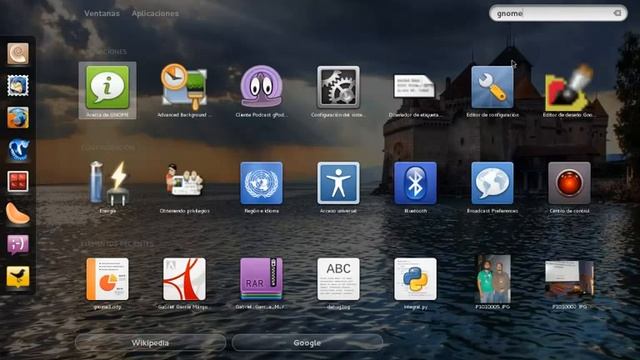Launch the shell-icon app in the dash
640x360 pixels.
[x=18, y=53]
